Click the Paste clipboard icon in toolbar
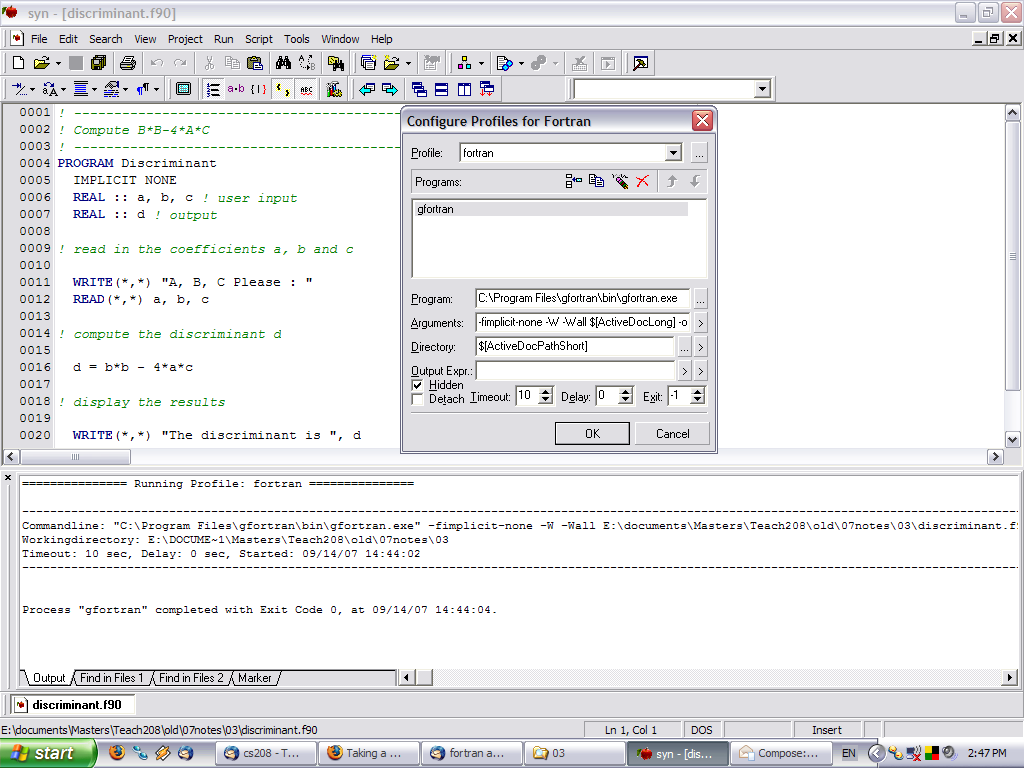 pos(255,63)
